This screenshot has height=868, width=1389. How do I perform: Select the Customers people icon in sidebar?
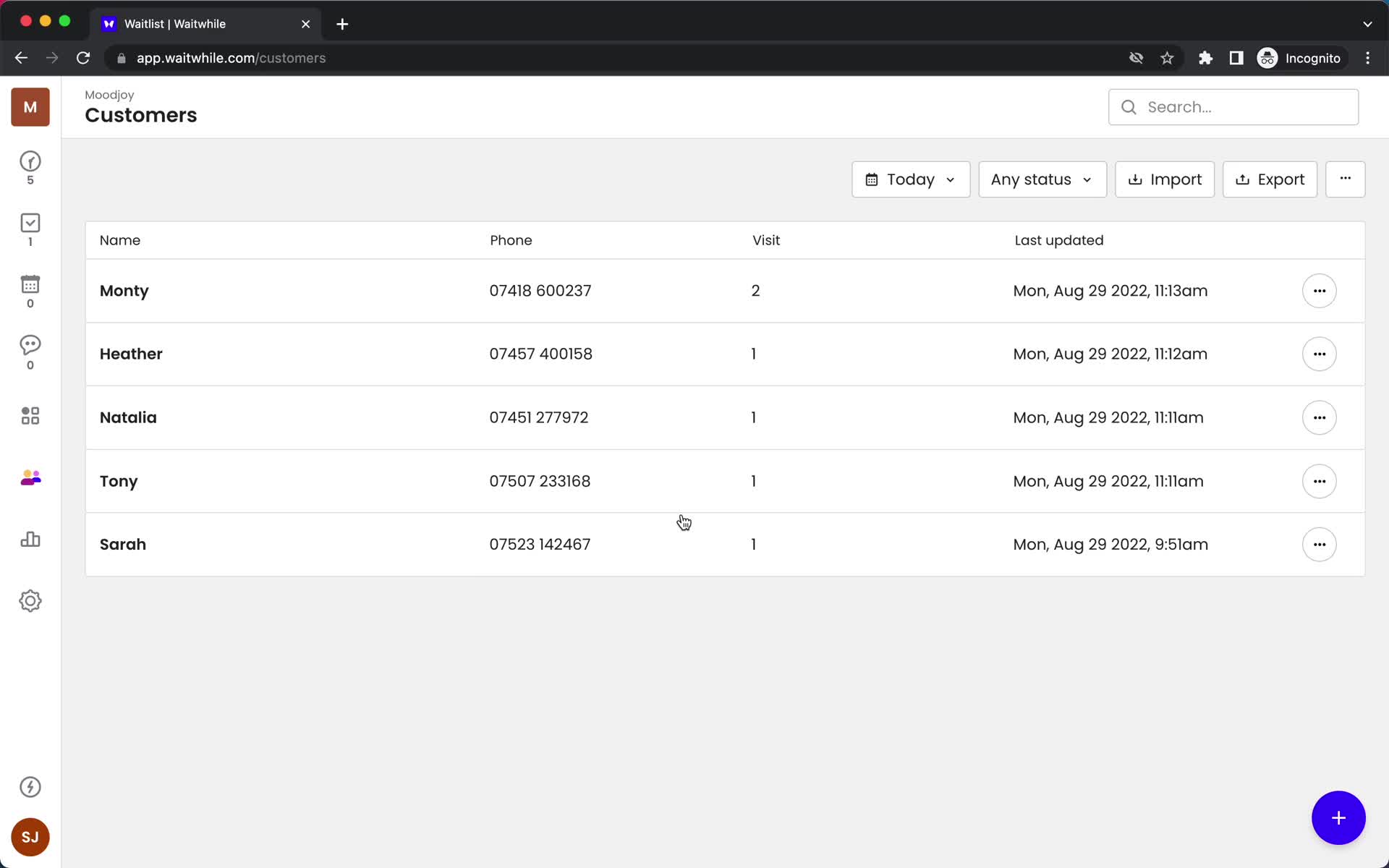tap(30, 477)
